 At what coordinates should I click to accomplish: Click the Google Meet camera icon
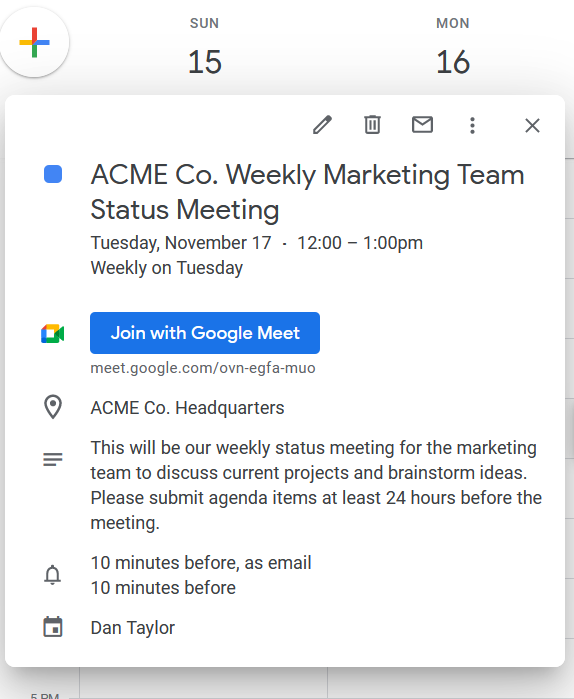53,333
